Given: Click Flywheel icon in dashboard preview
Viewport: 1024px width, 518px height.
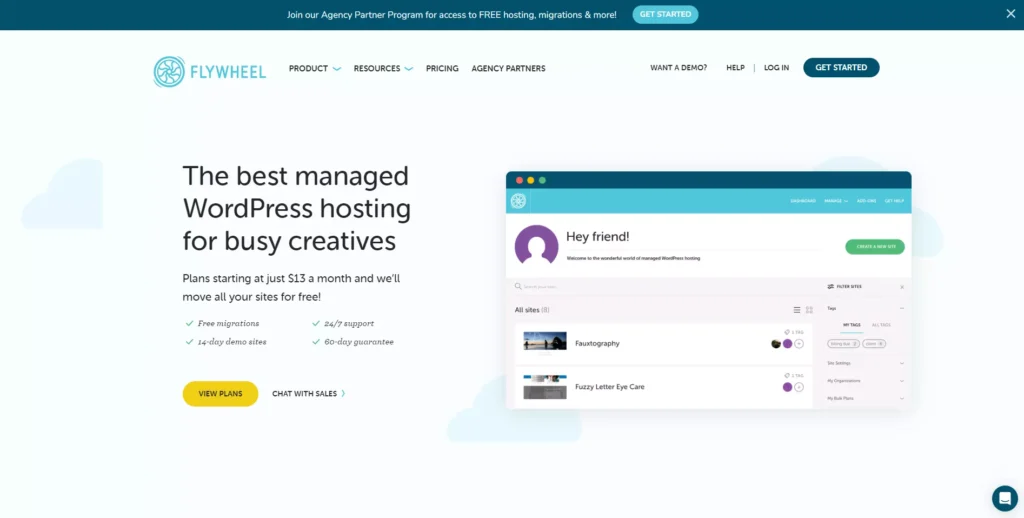Looking at the screenshot, I should 518,201.
